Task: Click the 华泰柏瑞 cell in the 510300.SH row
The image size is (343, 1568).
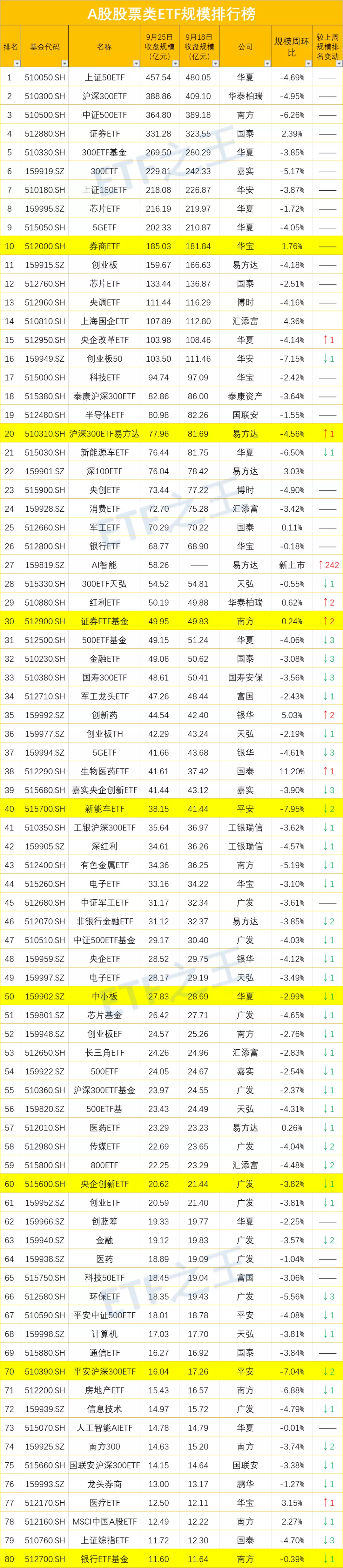Action: point(245,96)
